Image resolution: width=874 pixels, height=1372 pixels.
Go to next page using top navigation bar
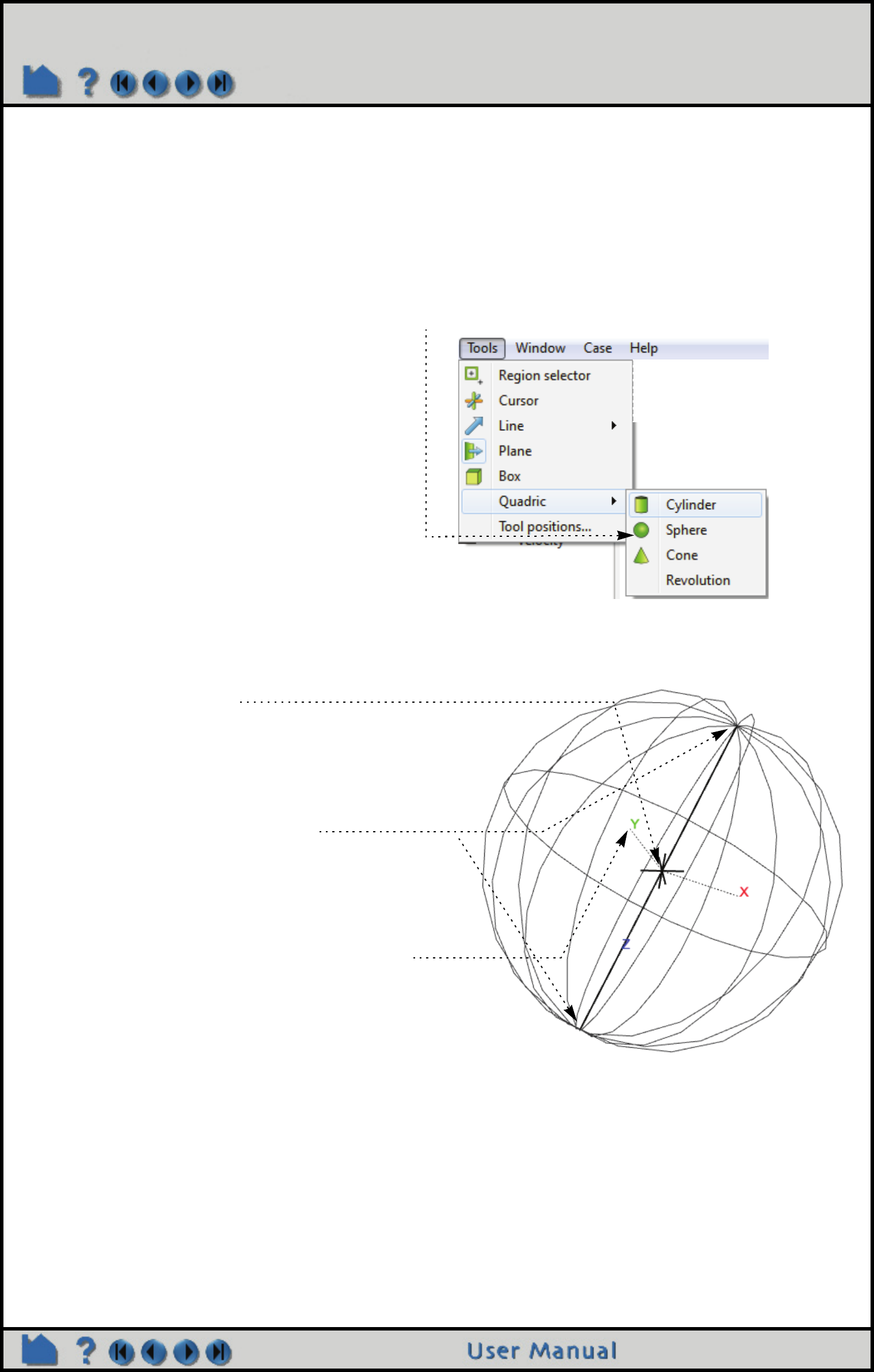click(x=188, y=84)
